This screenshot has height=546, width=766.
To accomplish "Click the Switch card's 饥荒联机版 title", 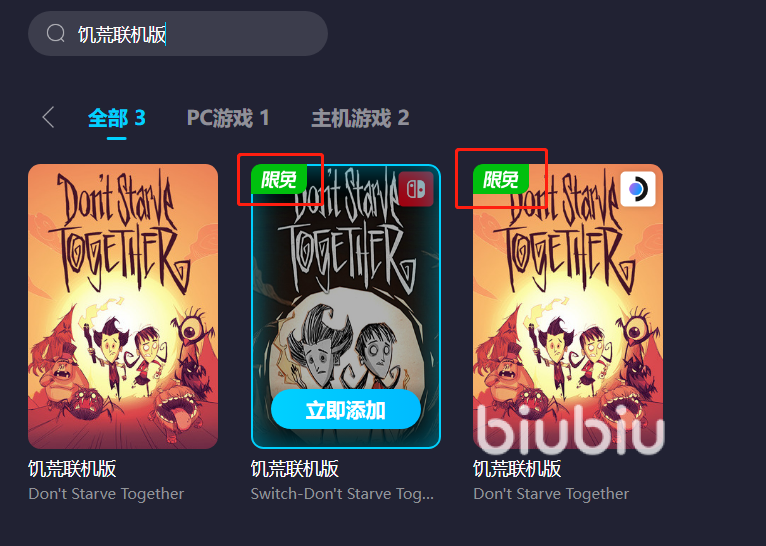I will click(295, 469).
